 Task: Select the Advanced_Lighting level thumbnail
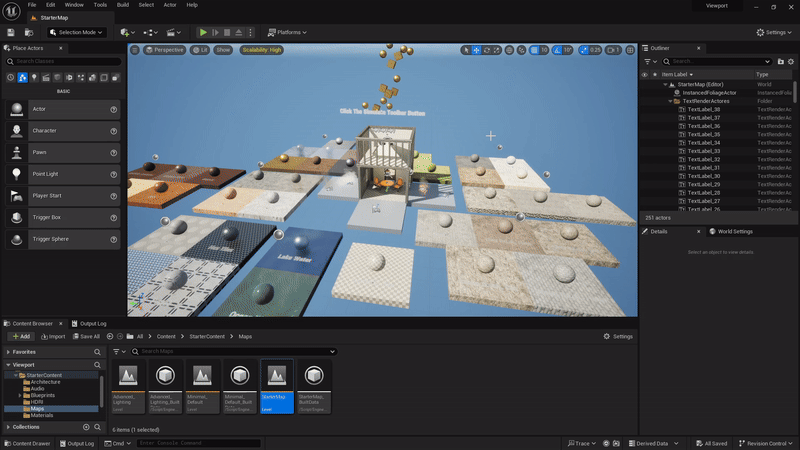(x=128, y=386)
